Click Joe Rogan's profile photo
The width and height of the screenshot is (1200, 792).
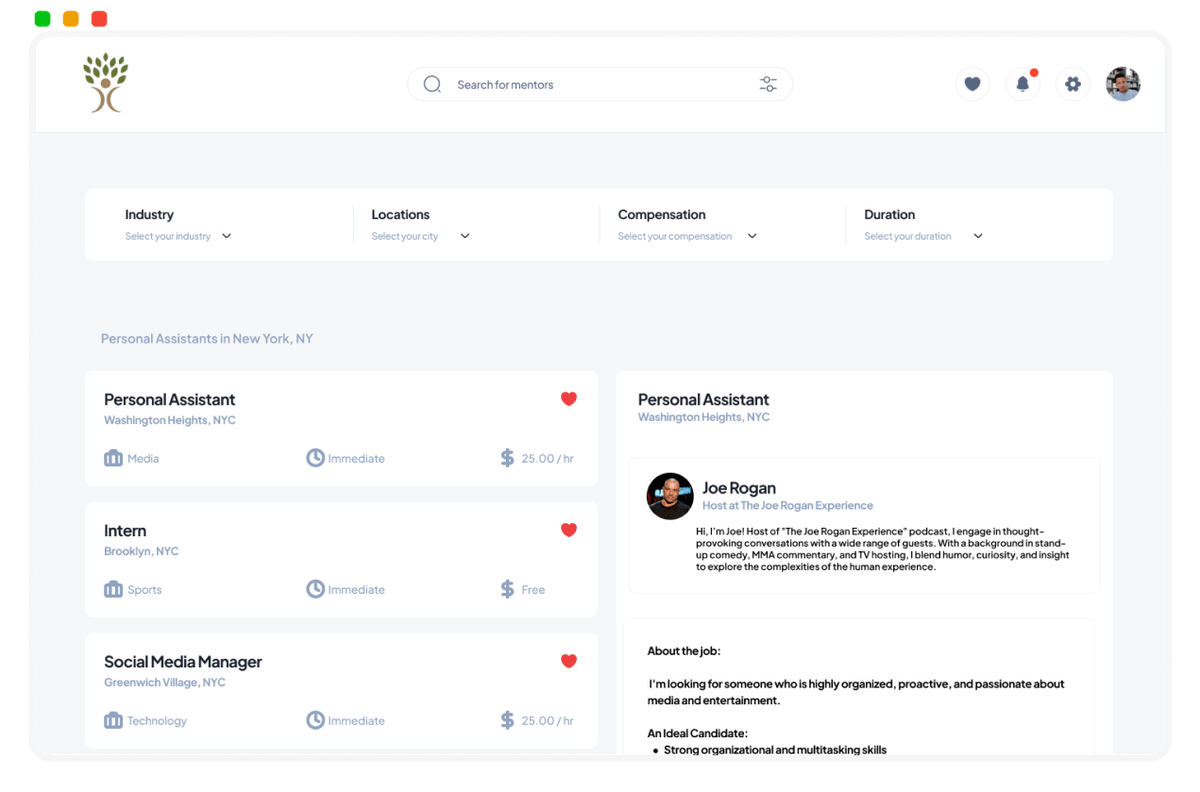(670, 496)
